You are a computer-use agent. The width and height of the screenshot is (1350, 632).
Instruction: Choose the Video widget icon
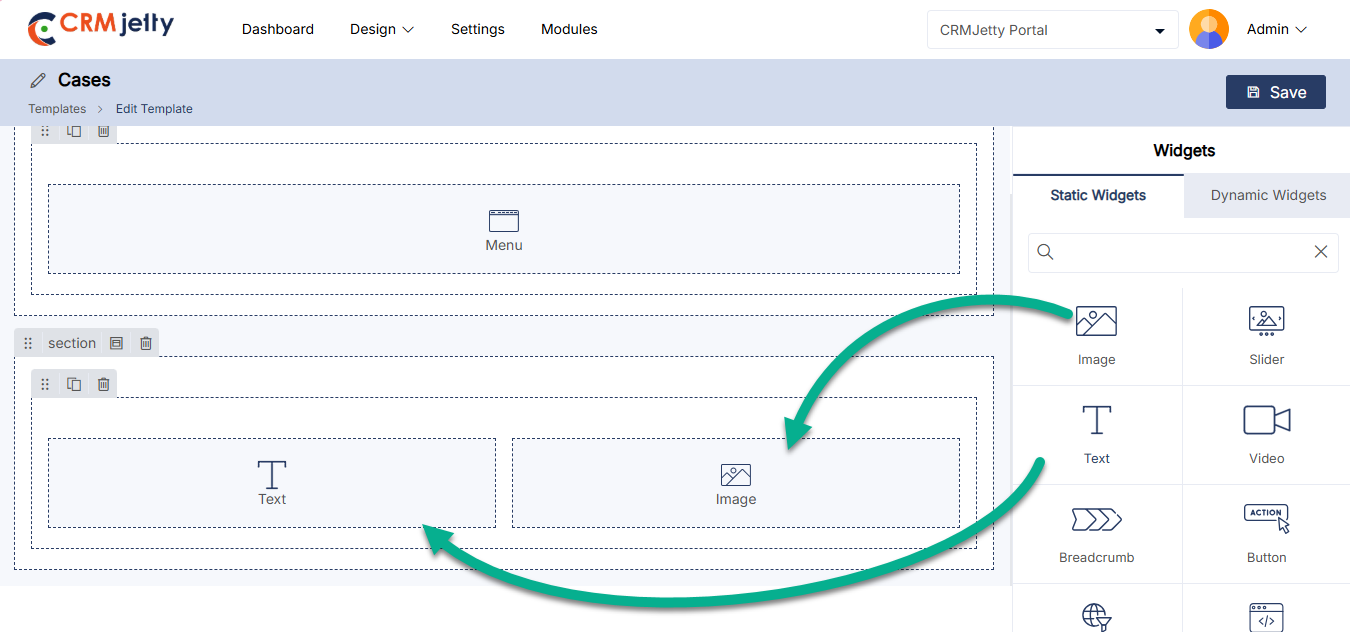[1266, 433]
